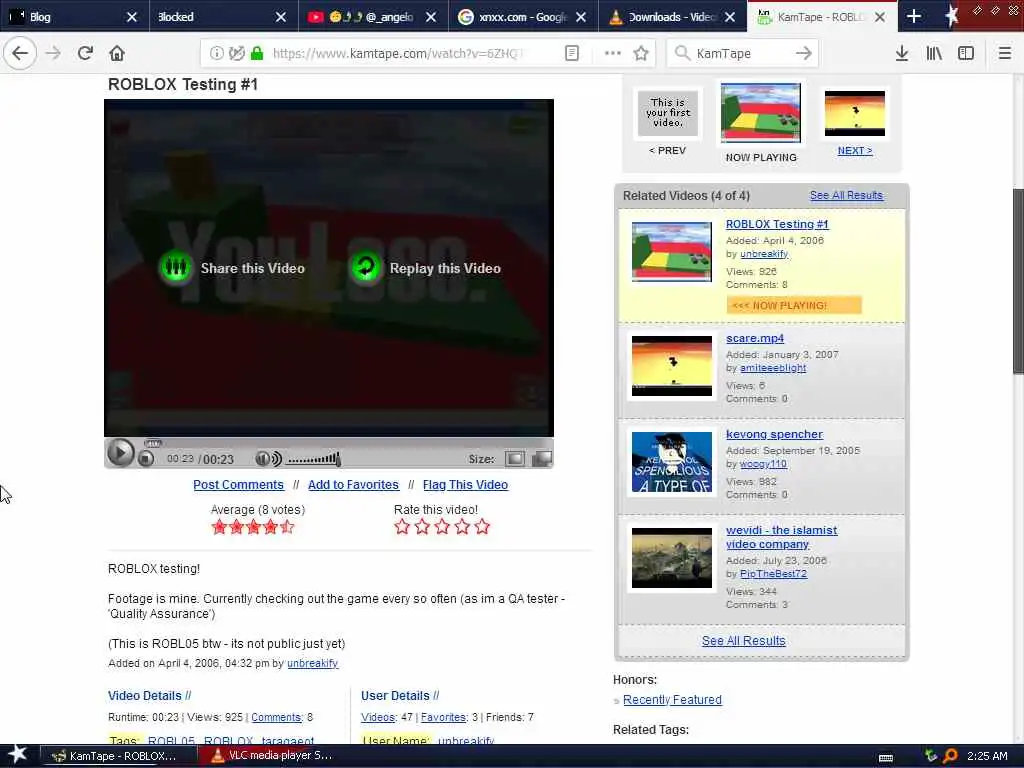Open the downloads arrow in toolbar
Viewport: 1024px width, 768px height.
[902, 53]
